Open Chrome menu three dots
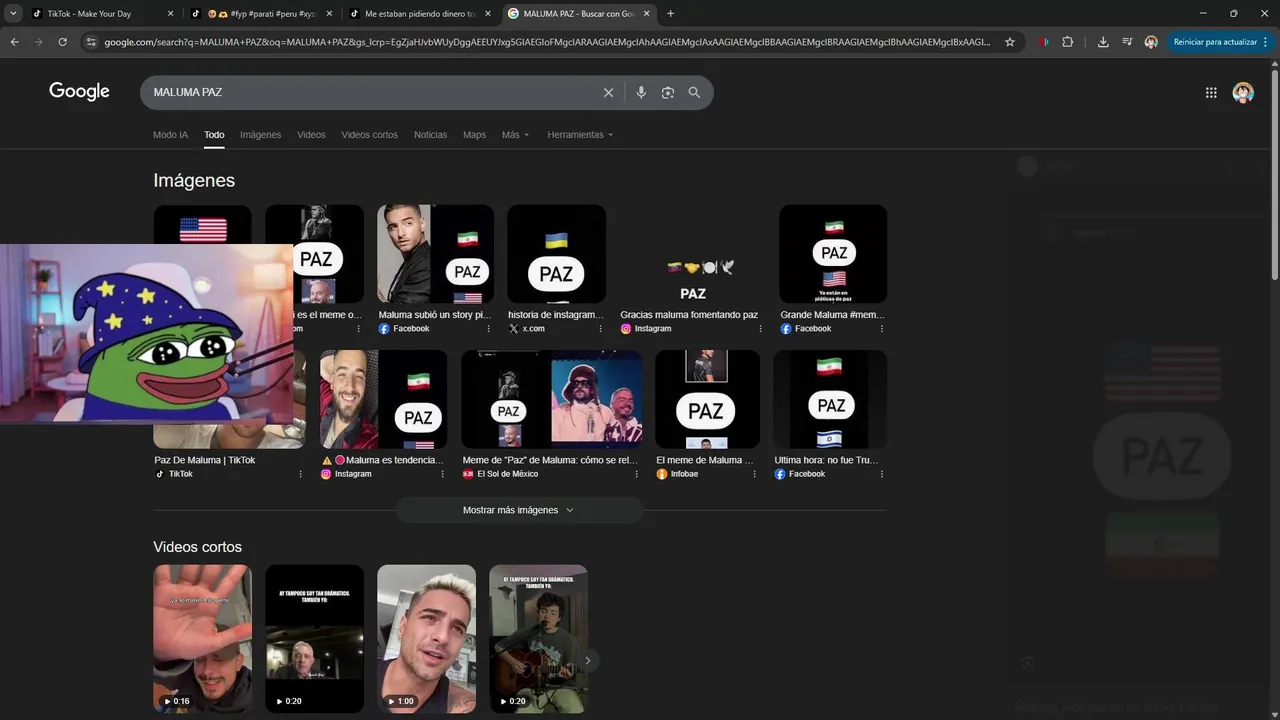The height and width of the screenshot is (720, 1280). tap(1266, 42)
